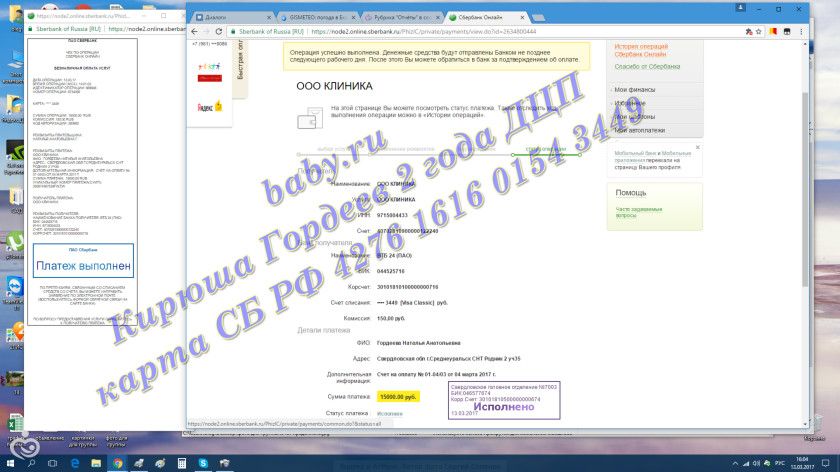The image size is (840, 472).
Task: Close the Сбербанк Онлайн tab
Action: pos(522,18)
